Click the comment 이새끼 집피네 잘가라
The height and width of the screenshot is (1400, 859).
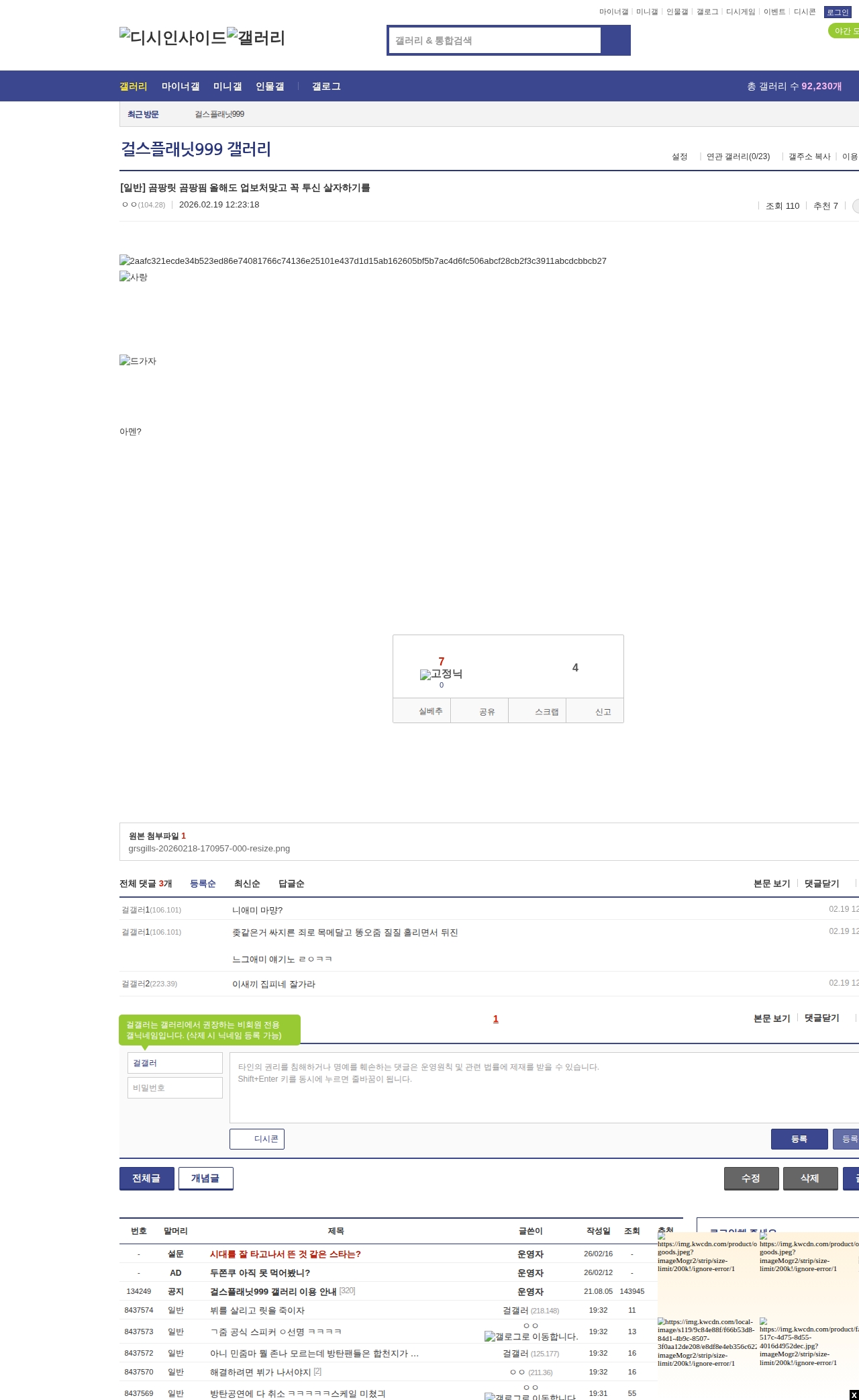click(274, 984)
